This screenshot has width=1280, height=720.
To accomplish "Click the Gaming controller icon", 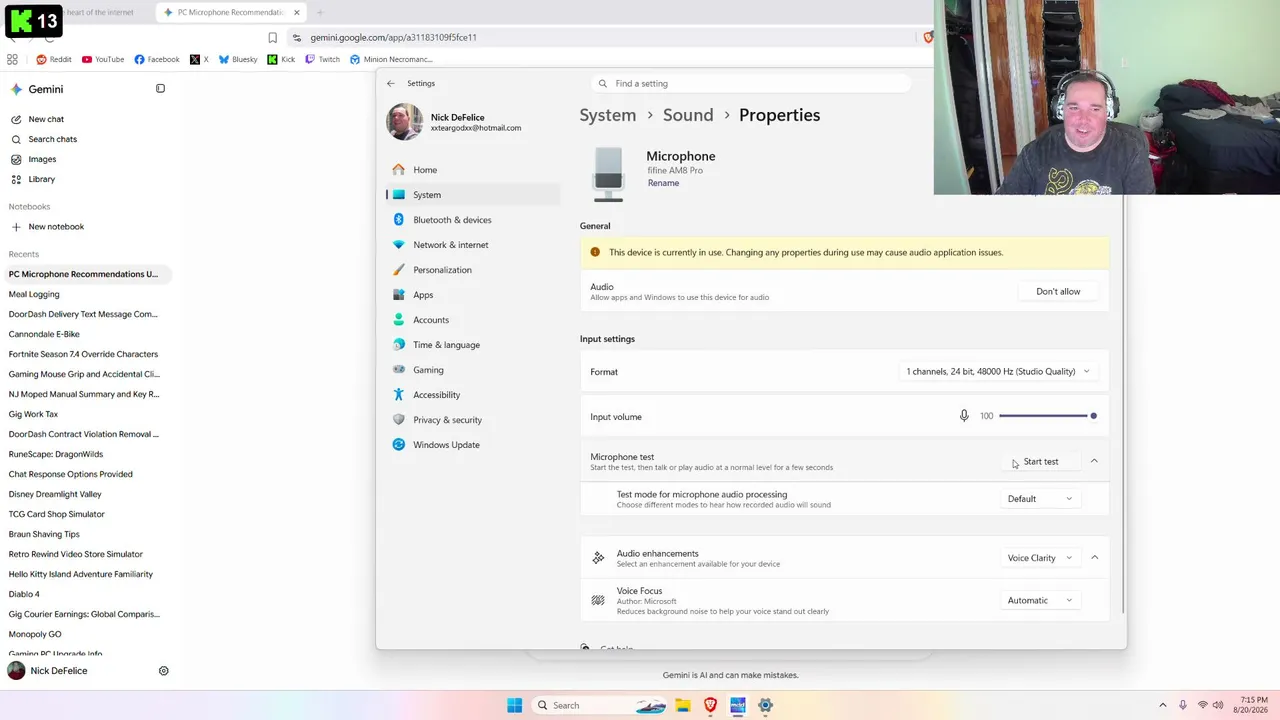I will click(399, 370).
